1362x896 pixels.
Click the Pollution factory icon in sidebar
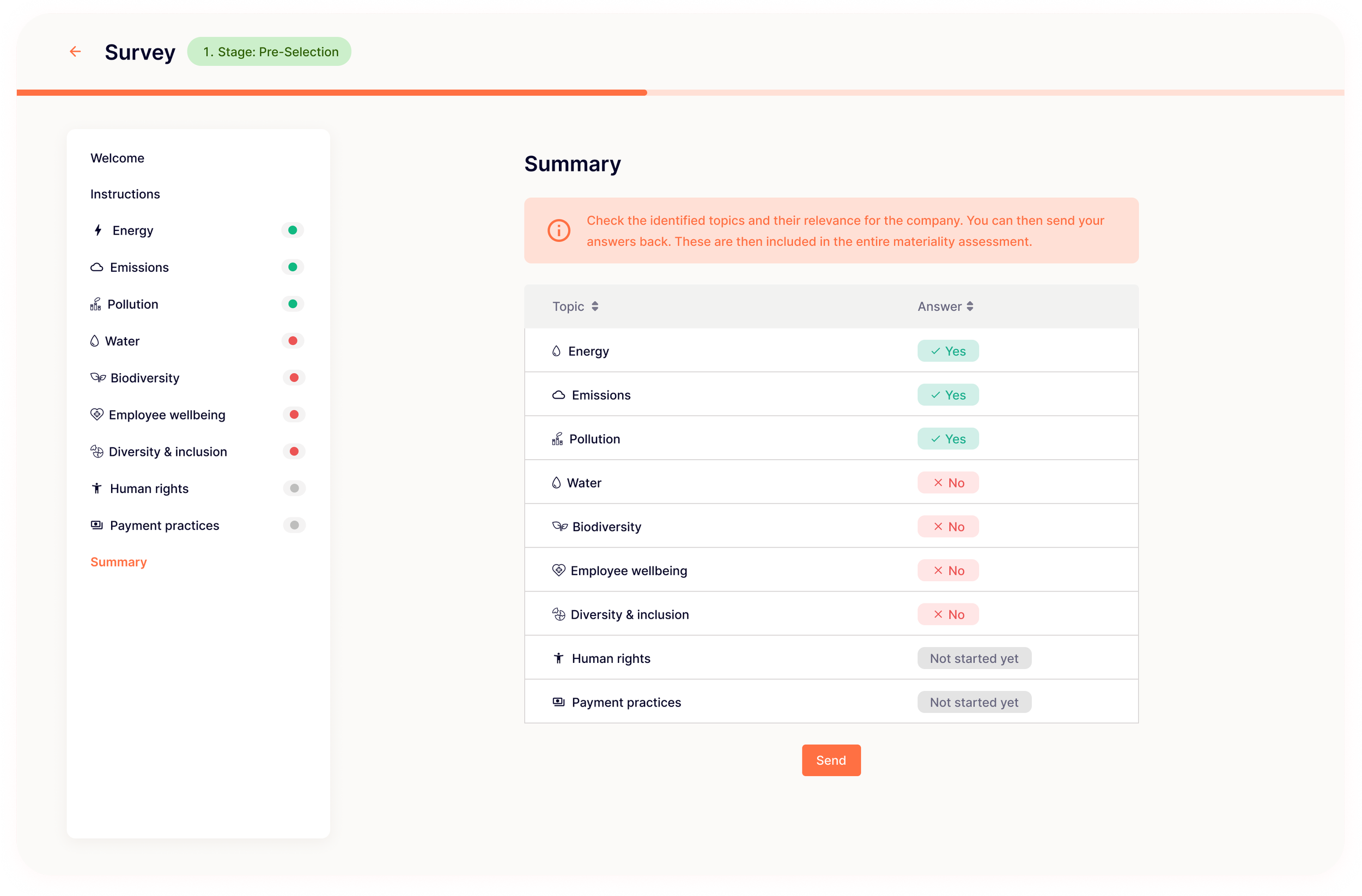pyautogui.click(x=95, y=304)
